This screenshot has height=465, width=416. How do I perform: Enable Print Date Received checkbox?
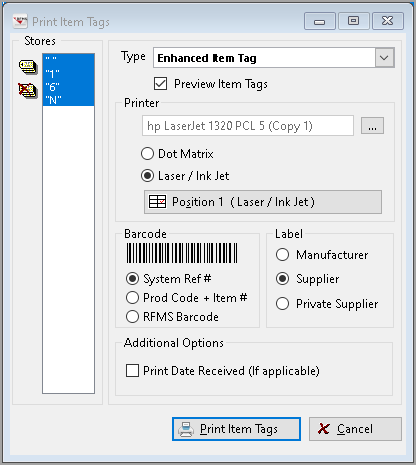[x=132, y=370]
